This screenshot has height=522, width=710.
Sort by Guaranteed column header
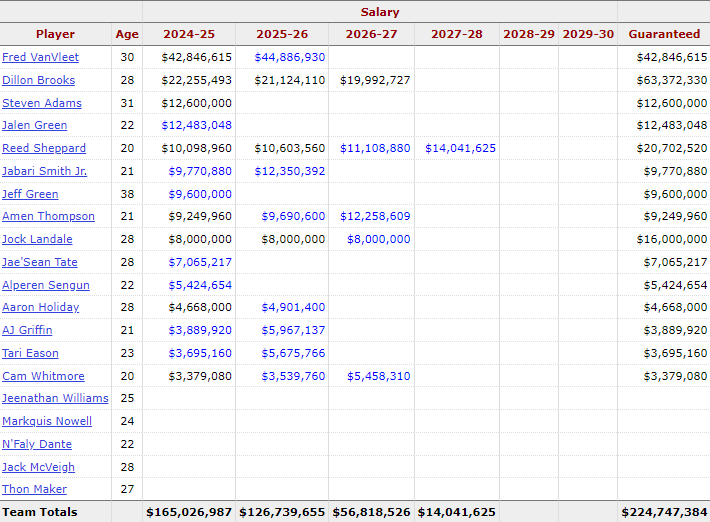pos(664,34)
